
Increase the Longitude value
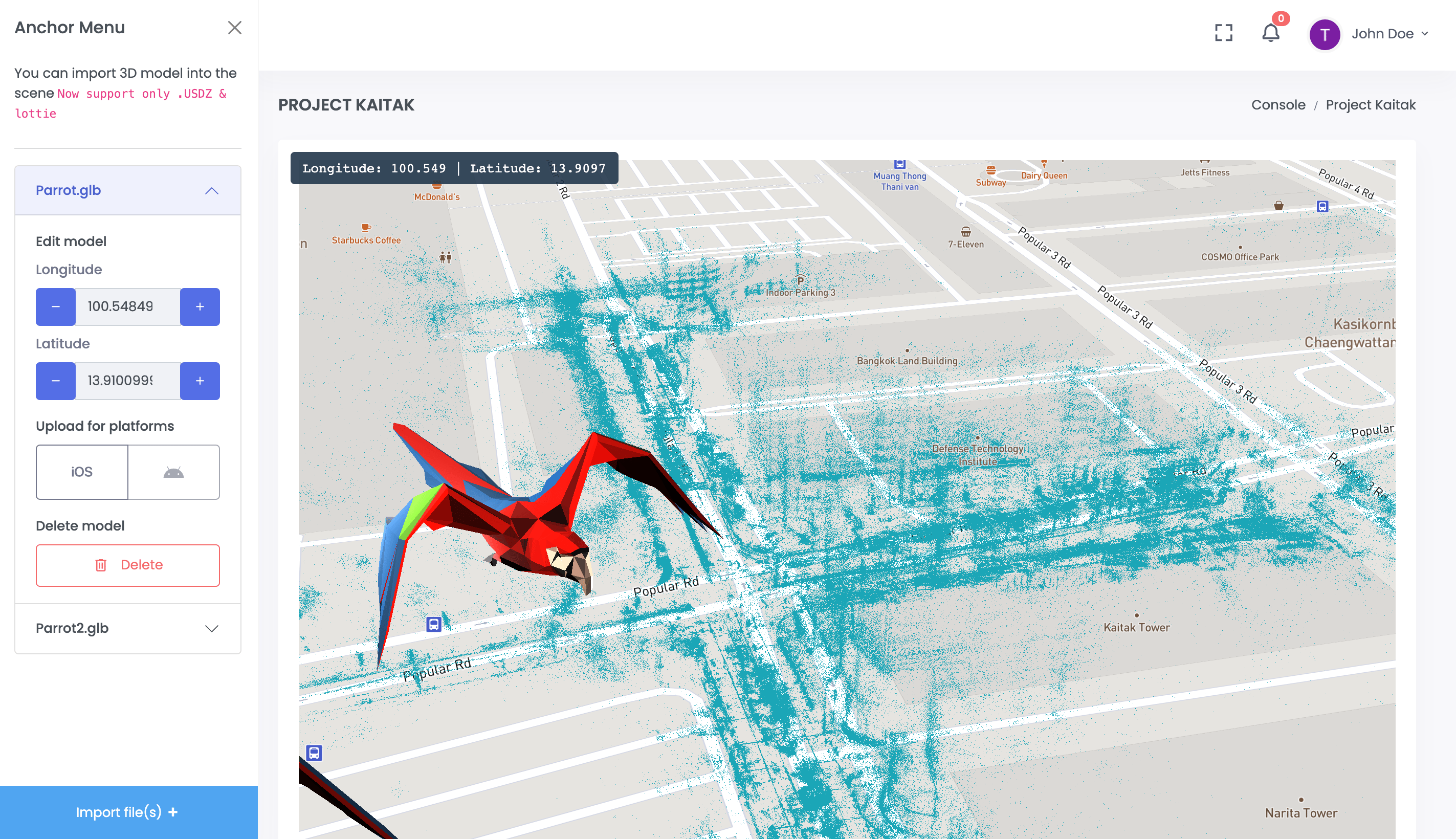click(200, 306)
